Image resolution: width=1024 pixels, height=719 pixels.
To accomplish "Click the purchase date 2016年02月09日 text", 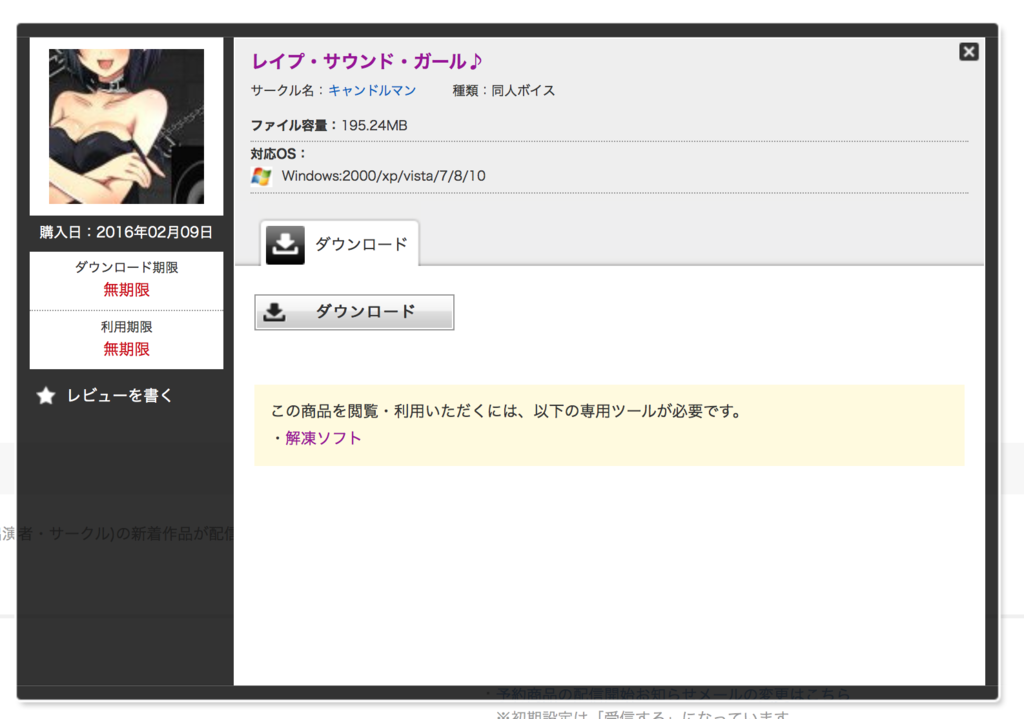I will [154, 232].
